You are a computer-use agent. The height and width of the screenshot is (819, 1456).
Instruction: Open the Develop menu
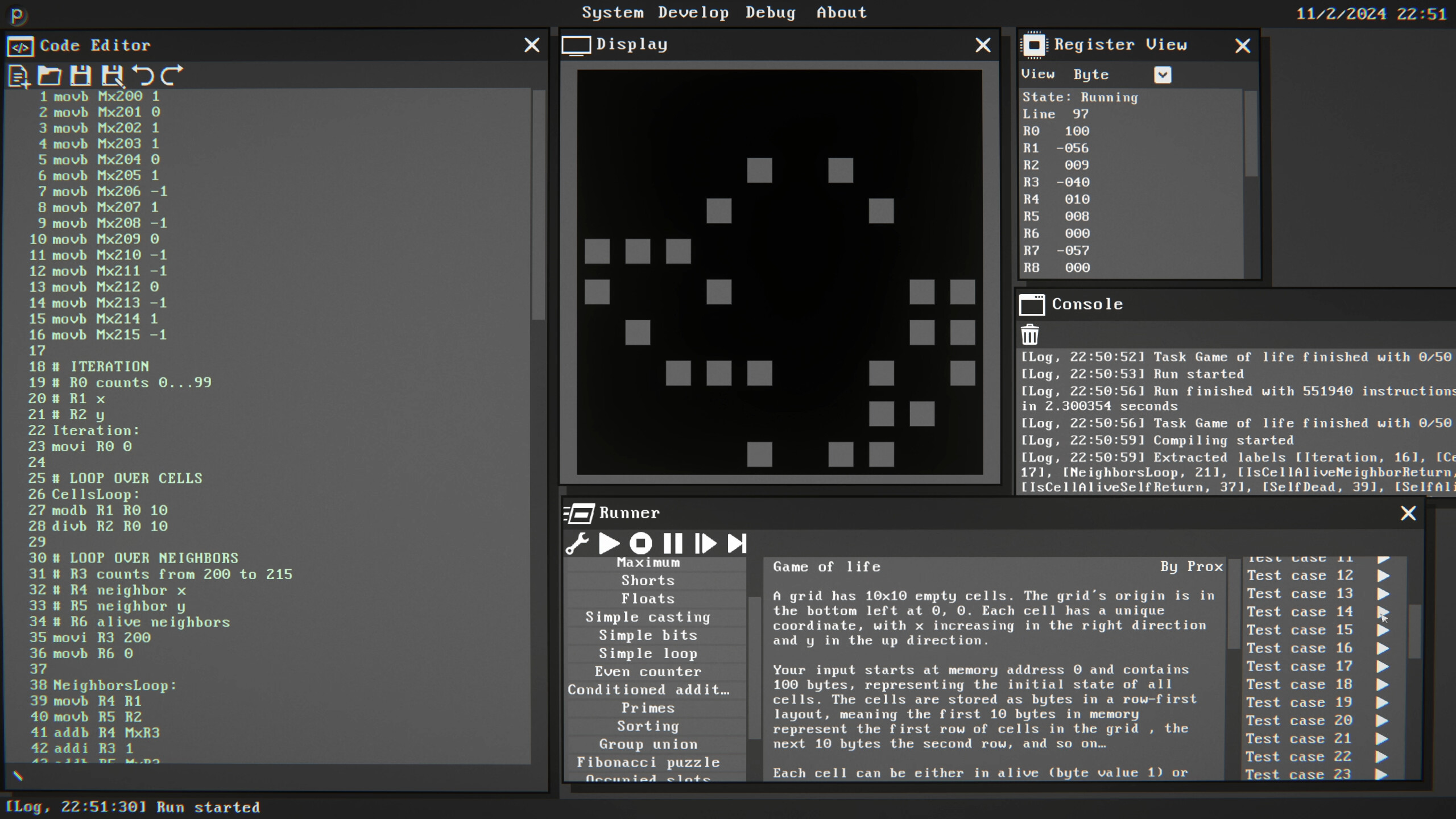point(693,13)
